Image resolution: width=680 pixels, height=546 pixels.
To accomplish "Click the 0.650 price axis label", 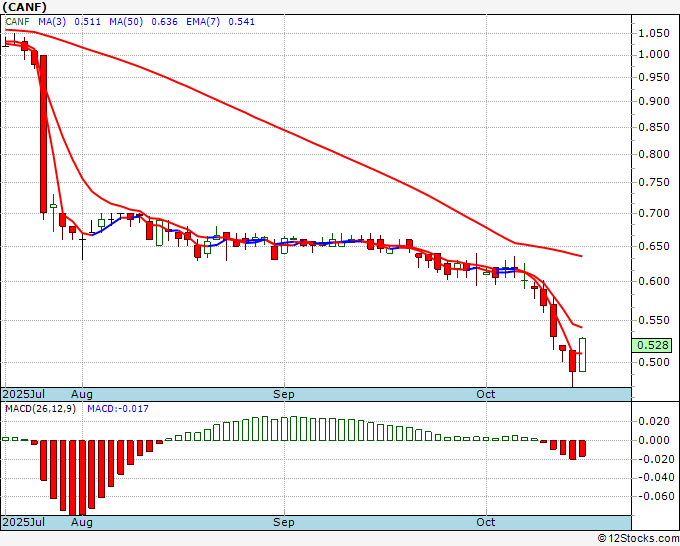I will [654, 246].
